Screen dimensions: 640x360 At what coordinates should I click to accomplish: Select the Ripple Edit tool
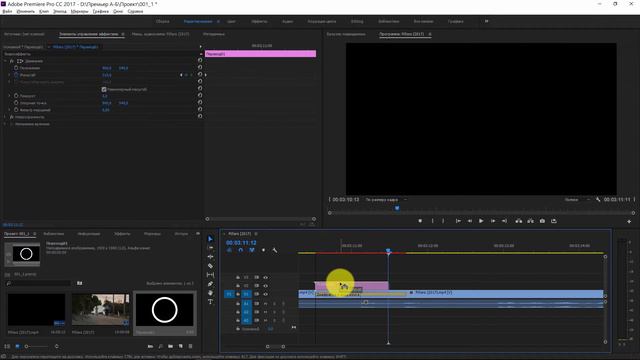point(210,257)
